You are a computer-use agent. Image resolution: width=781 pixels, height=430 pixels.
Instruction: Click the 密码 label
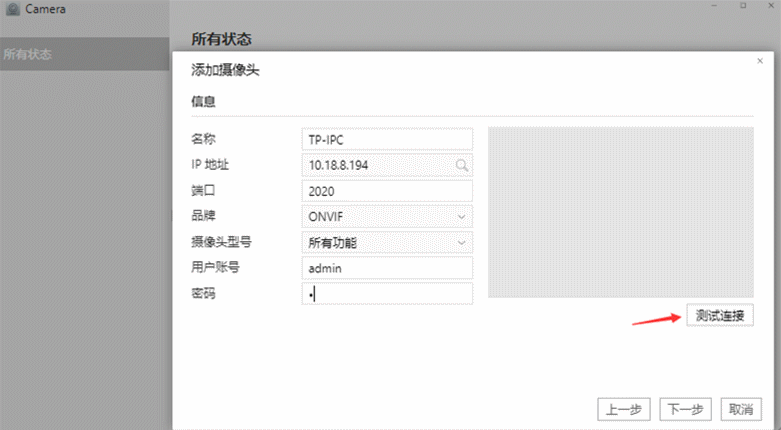click(x=203, y=293)
